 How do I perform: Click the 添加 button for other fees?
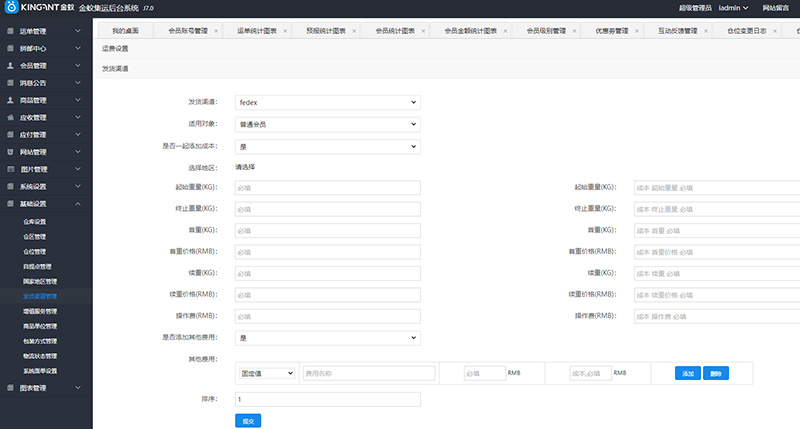pyautogui.click(x=687, y=373)
